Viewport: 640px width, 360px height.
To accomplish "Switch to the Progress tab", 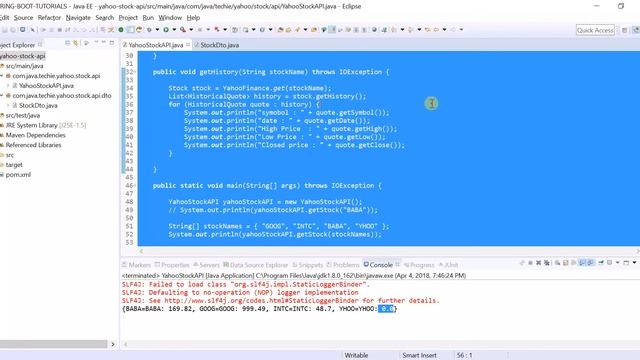I will 419,265.
